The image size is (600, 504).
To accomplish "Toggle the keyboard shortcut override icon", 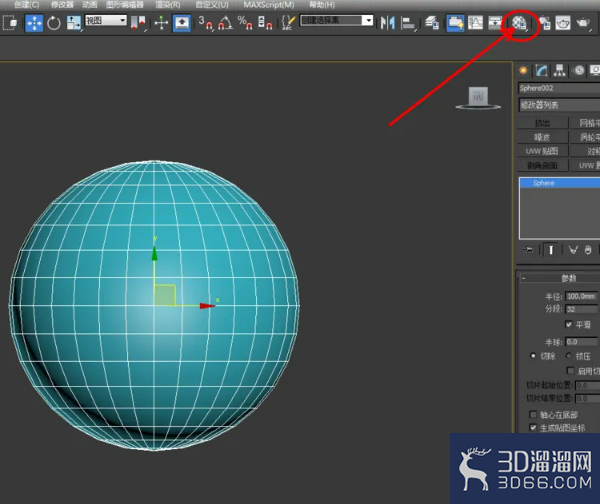I will (182, 23).
